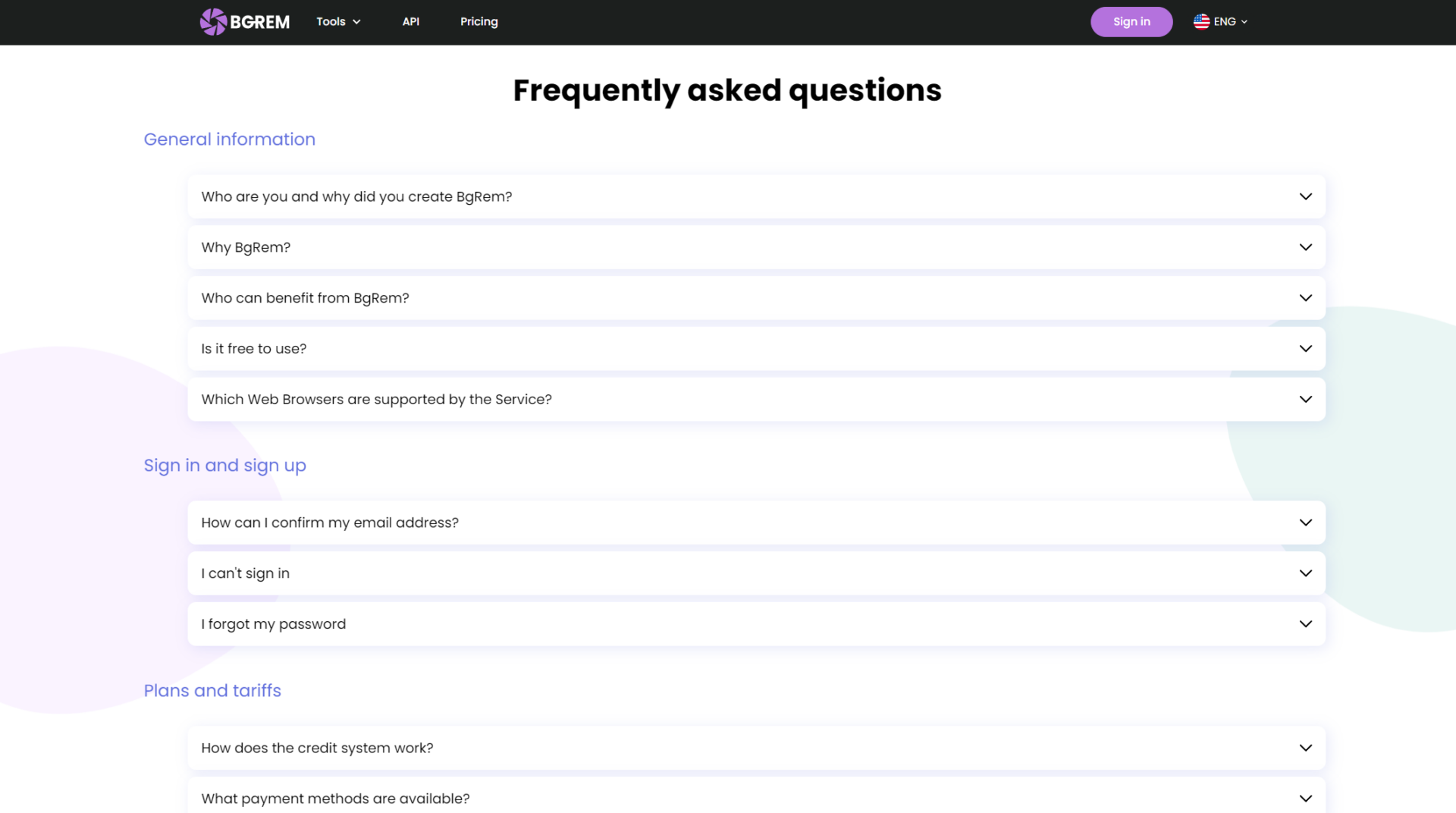Click chevron for payment methods question
The image size is (1456, 813).
(1305, 799)
